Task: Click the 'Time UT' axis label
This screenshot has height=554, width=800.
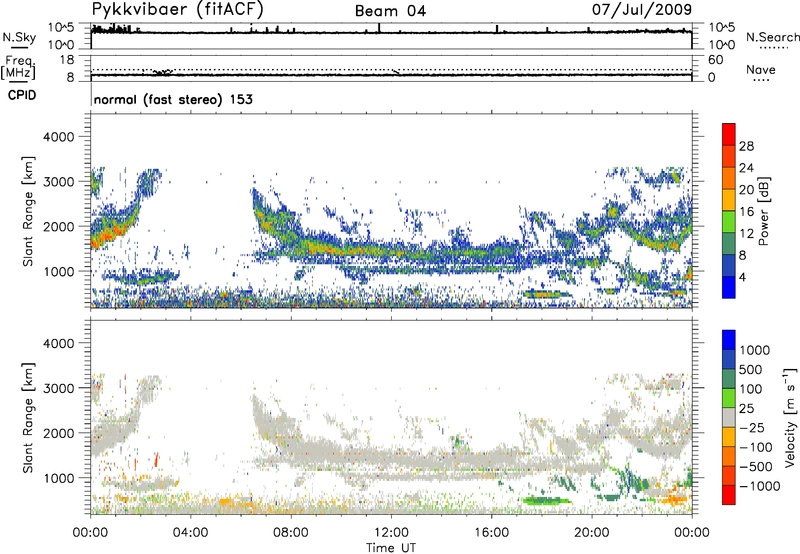Action: 391,548
